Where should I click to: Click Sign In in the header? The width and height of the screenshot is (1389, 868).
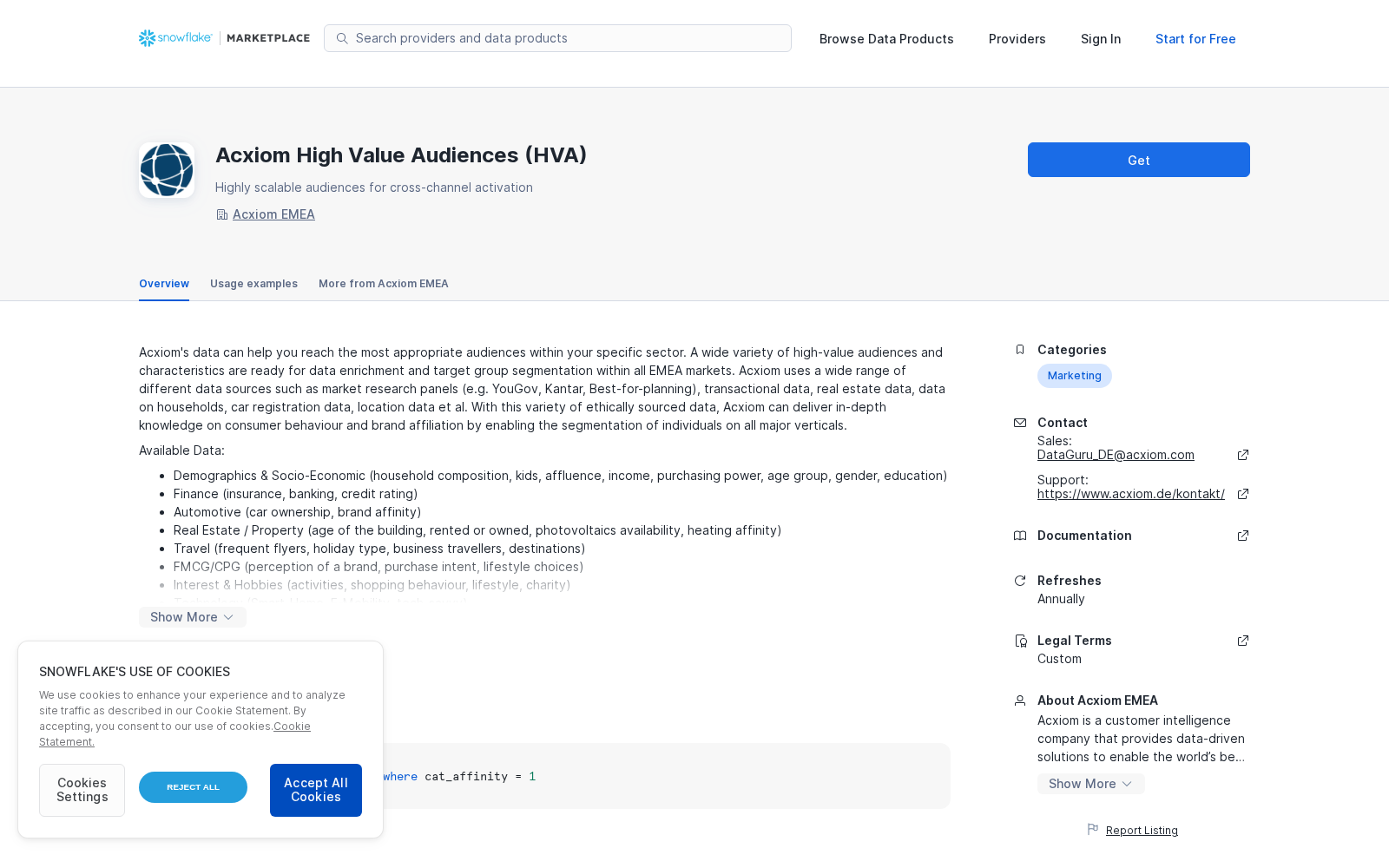(x=1101, y=39)
